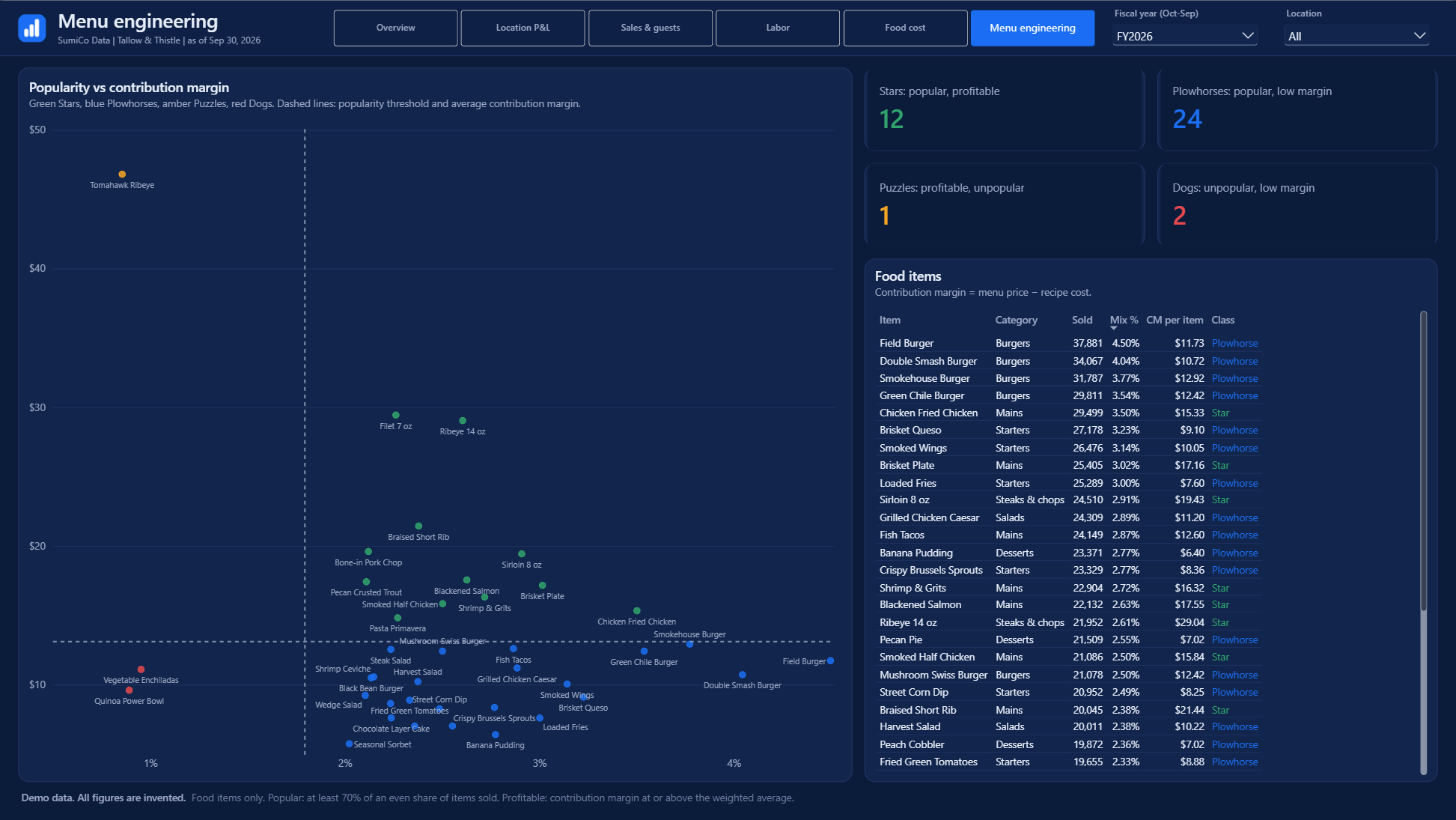
Task: Select the Double Smash Burger point
Action: pos(743,675)
